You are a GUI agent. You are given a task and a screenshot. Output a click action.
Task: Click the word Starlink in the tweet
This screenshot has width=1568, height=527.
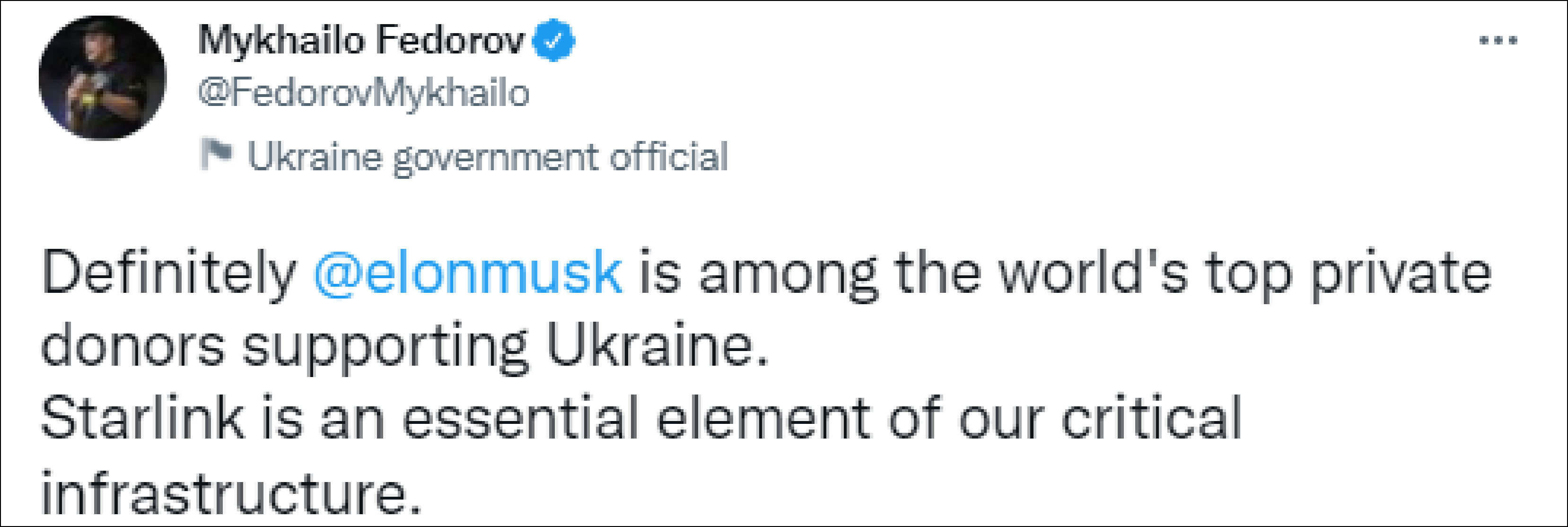(142, 419)
